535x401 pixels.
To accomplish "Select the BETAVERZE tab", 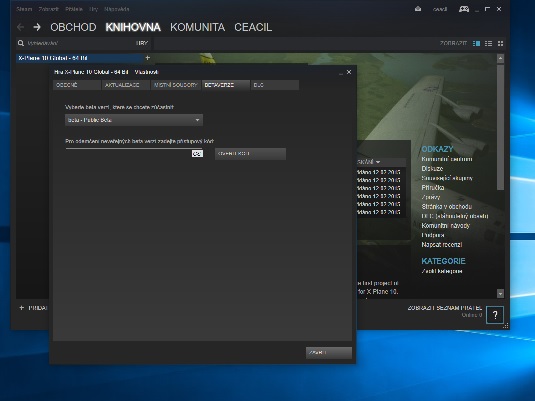I will click(226, 85).
